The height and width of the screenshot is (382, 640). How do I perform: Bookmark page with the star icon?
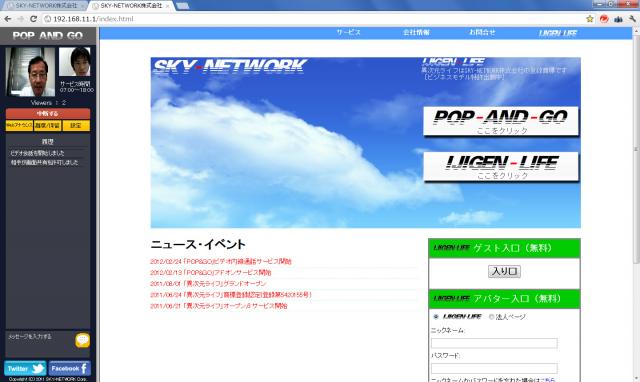(x=590, y=19)
